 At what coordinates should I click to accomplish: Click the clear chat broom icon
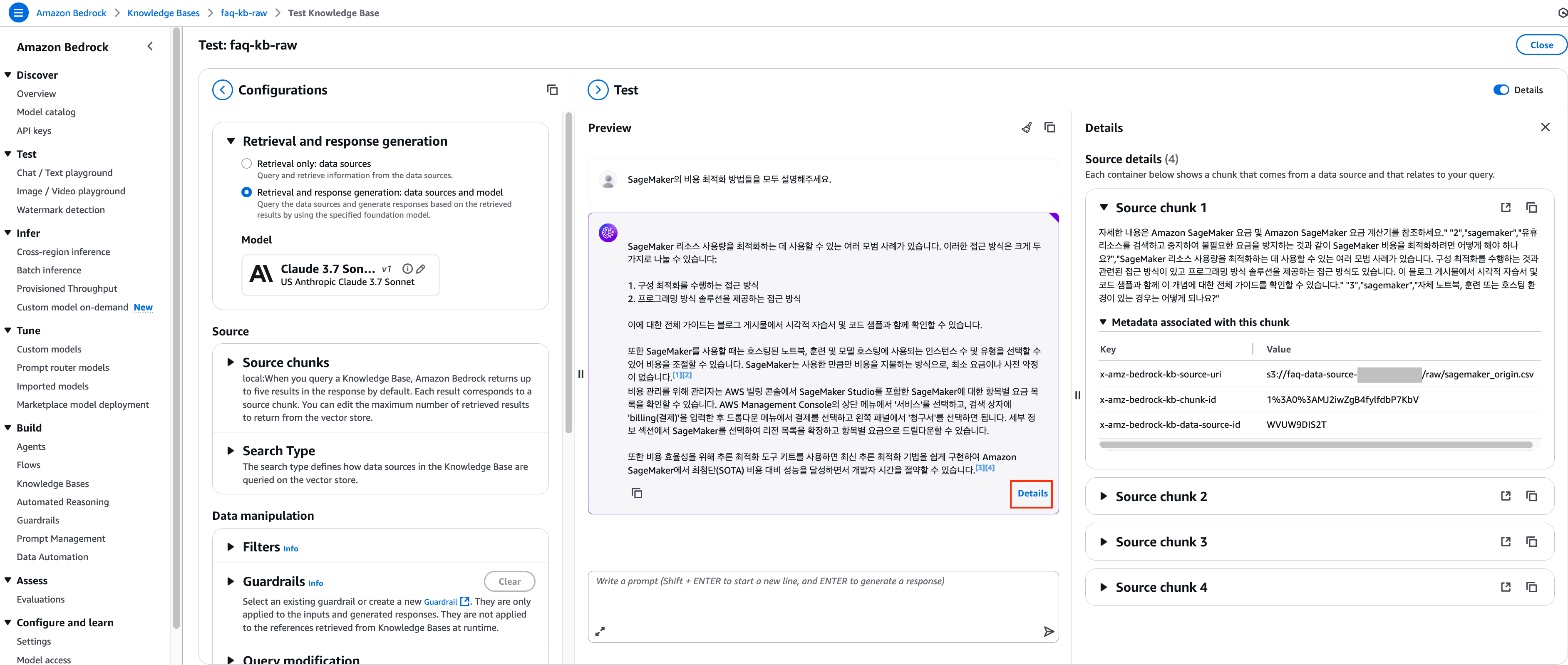coord(1026,127)
